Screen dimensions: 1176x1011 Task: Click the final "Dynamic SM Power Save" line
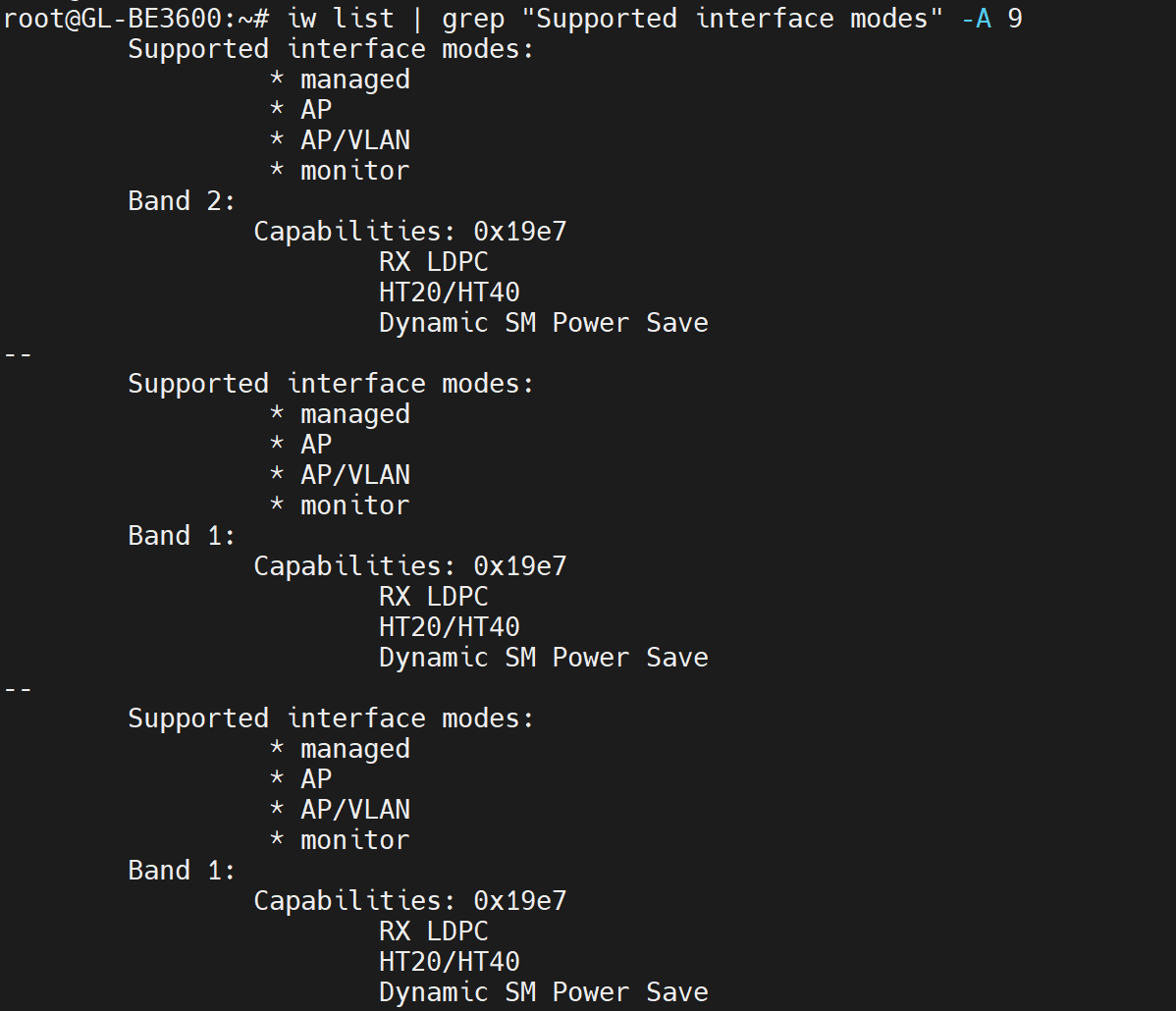click(x=543, y=992)
